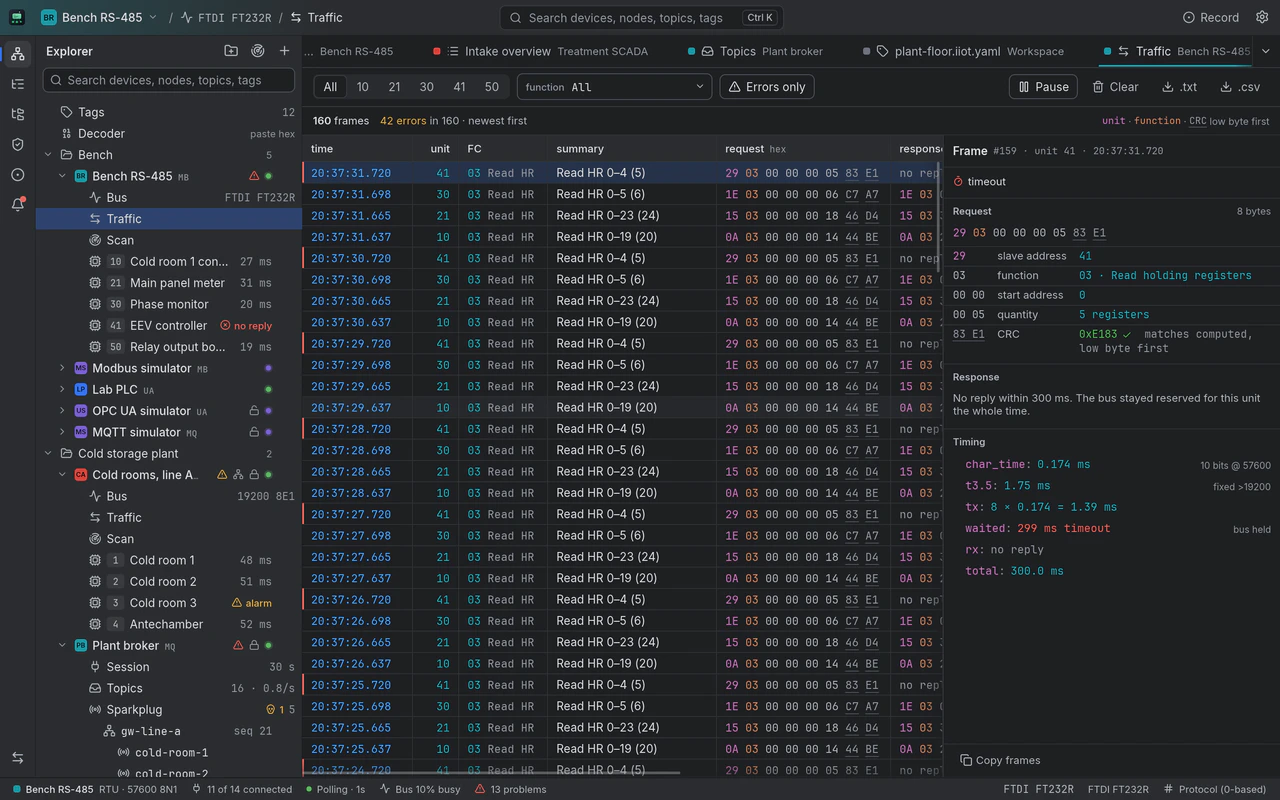
Task: Click the radar scan icon in Explorer header
Action: pyautogui.click(x=258, y=51)
